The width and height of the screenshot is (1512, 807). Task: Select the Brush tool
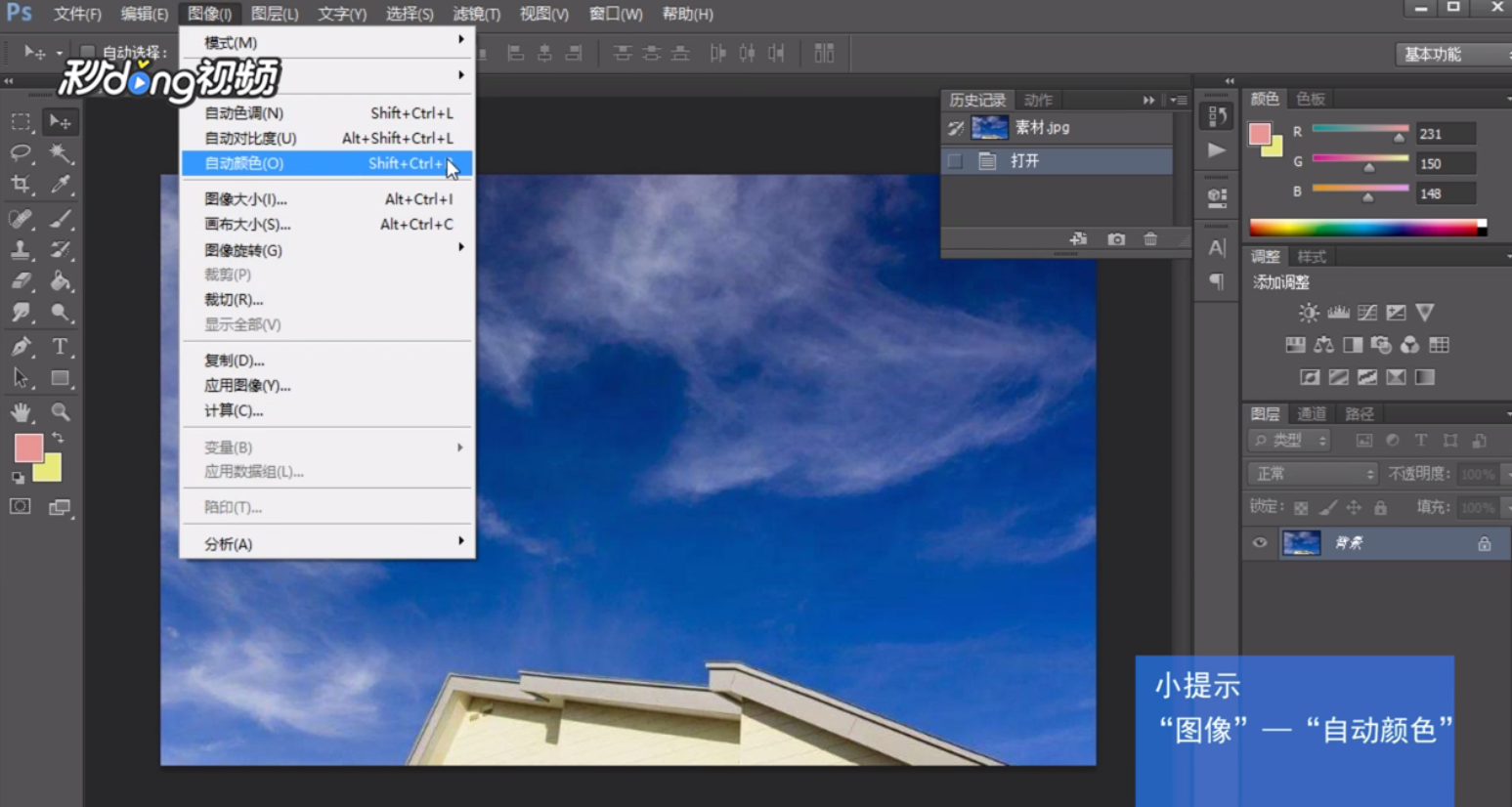pos(61,219)
